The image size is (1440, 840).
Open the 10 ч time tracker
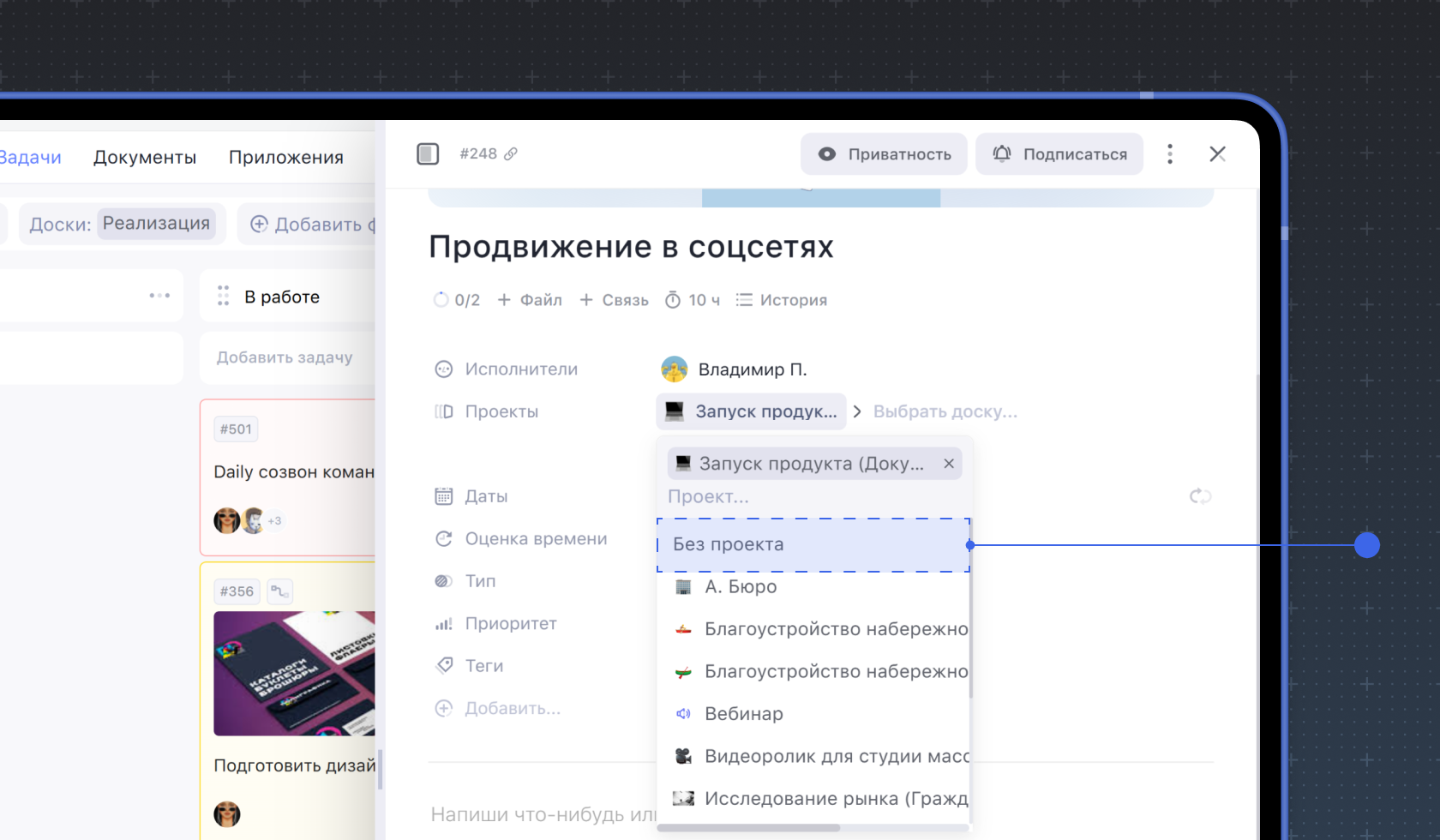693,300
